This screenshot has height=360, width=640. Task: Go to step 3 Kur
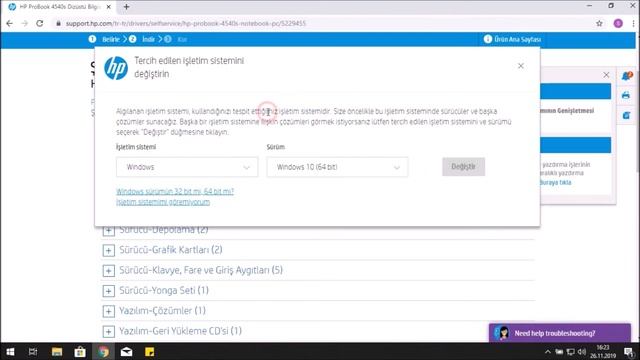(176, 39)
